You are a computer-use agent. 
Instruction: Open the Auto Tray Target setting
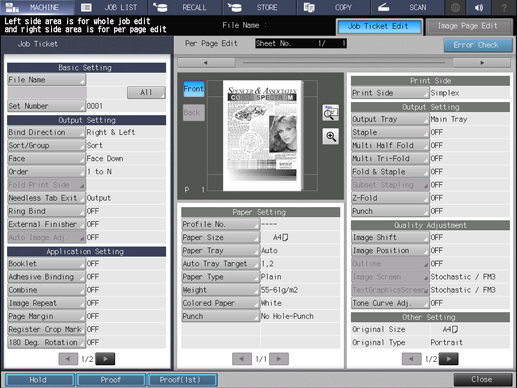[x=220, y=264]
